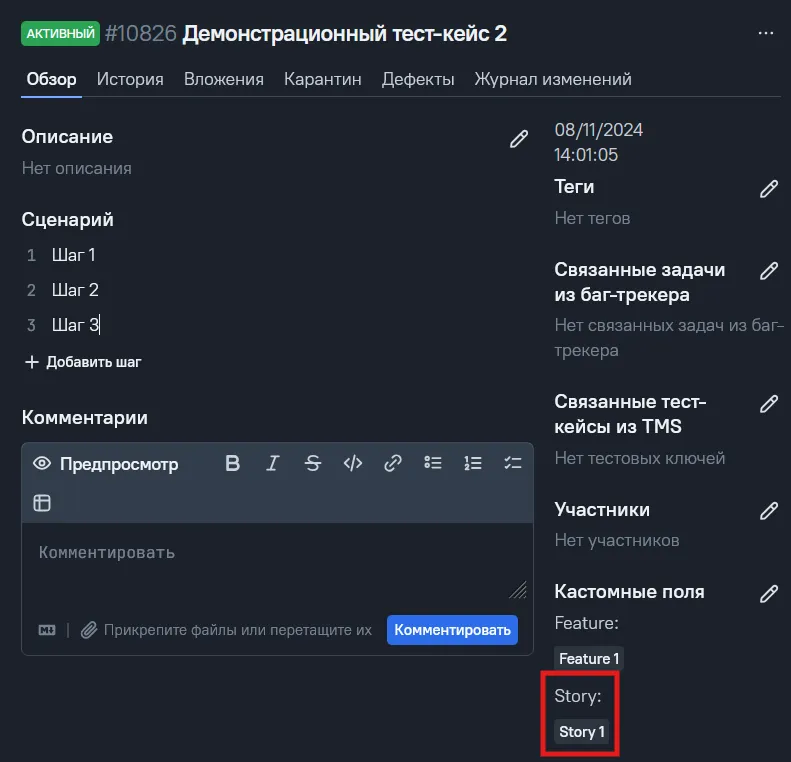
Task: Select scenario step Шаг 2
Action: click(x=75, y=290)
